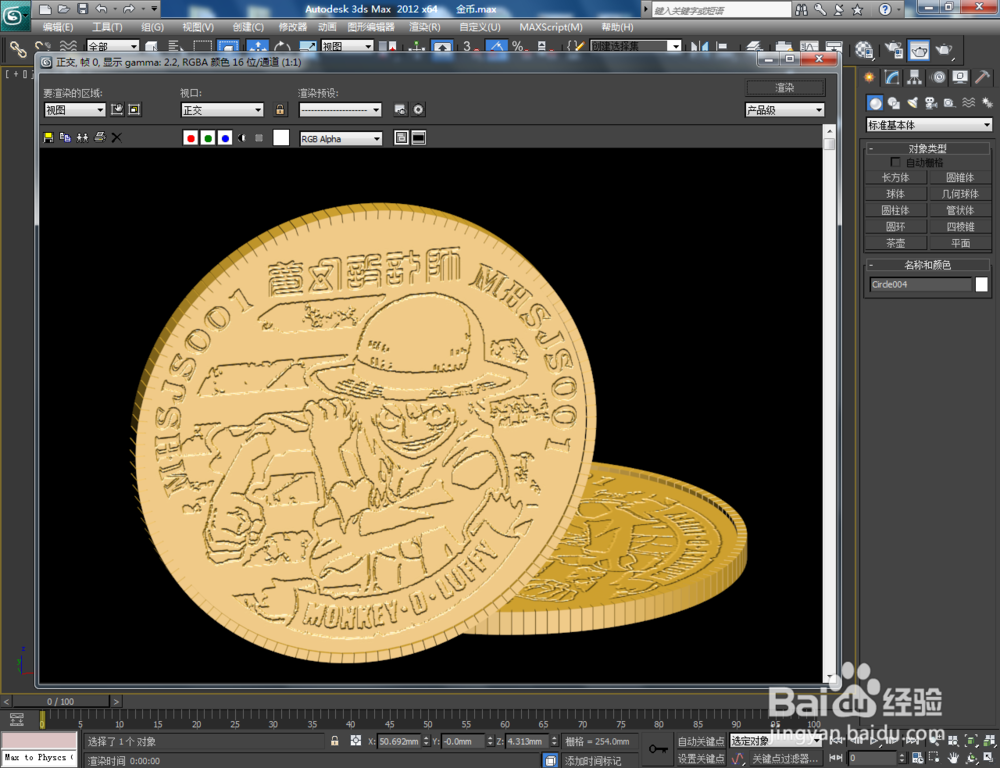Click the Open File folder icon in title bar
This screenshot has width=1000, height=768.
pos(64,9)
